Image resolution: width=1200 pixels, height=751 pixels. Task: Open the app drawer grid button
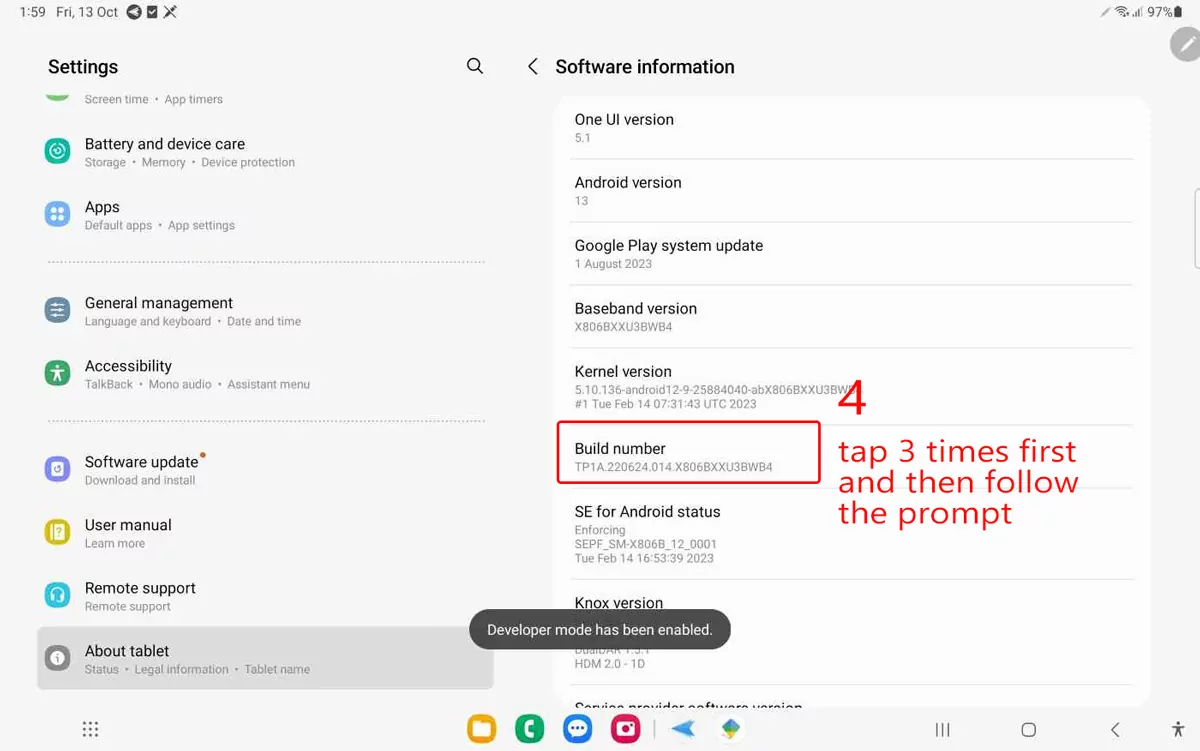pos(90,729)
